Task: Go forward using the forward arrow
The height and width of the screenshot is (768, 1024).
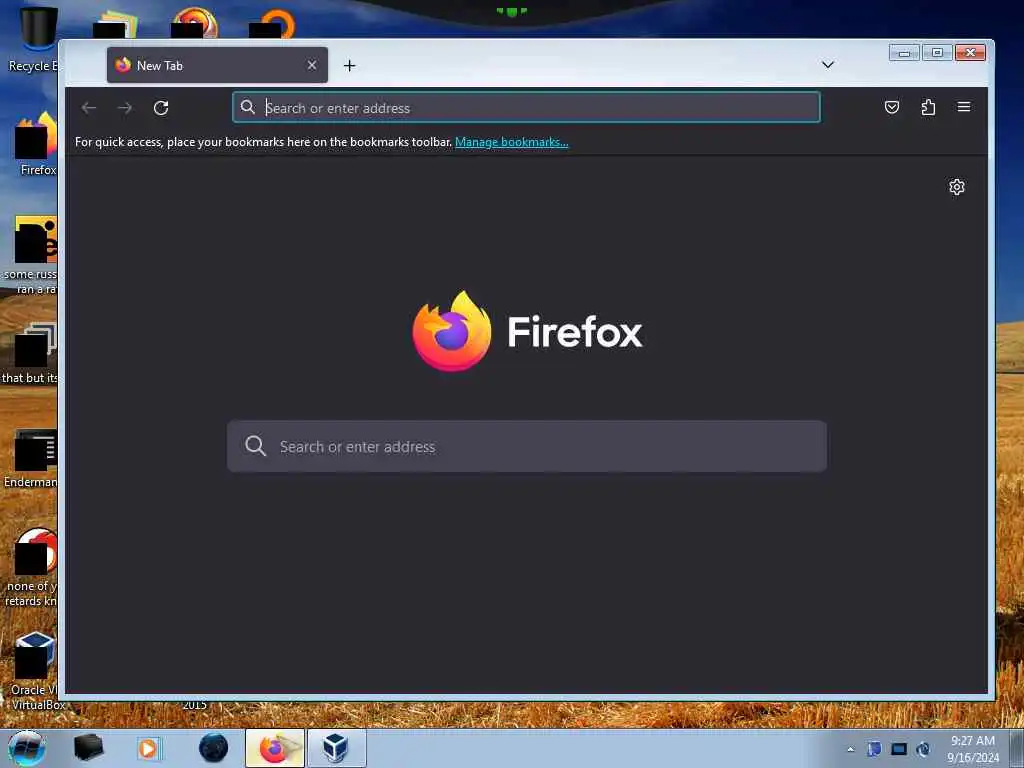Action: click(x=125, y=108)
